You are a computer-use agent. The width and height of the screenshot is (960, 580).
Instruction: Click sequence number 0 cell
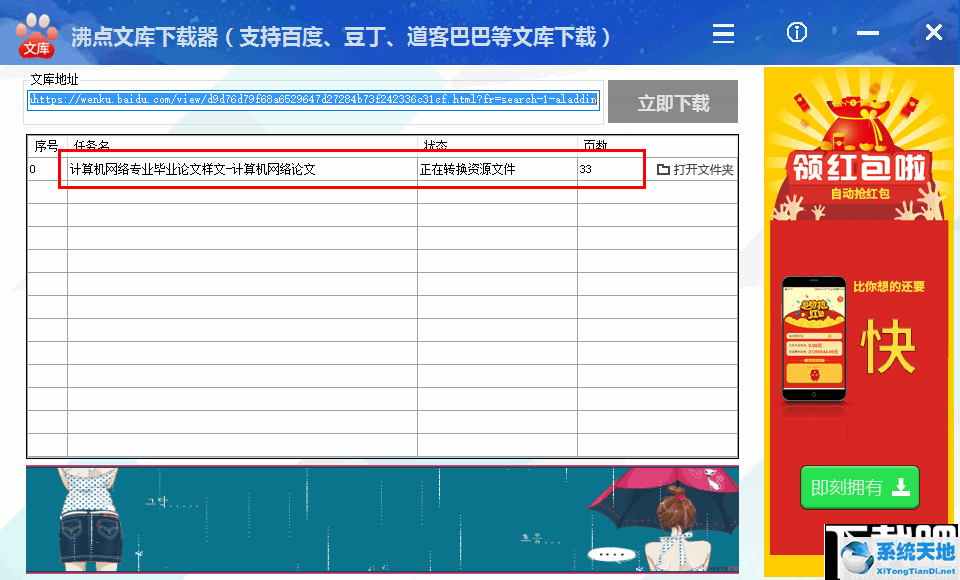pyautogui.click(x=32, y=169)
